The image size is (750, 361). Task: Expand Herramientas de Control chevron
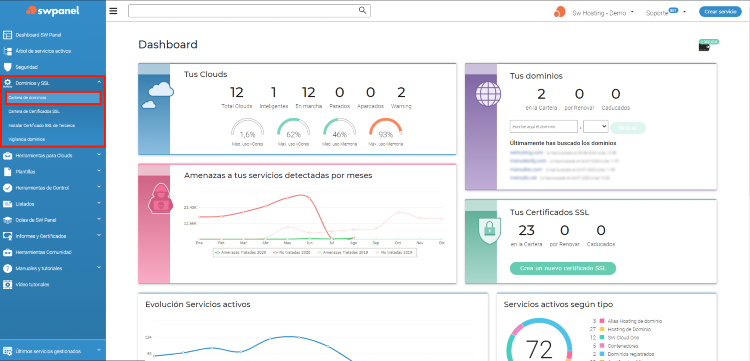tap(99, 187)
